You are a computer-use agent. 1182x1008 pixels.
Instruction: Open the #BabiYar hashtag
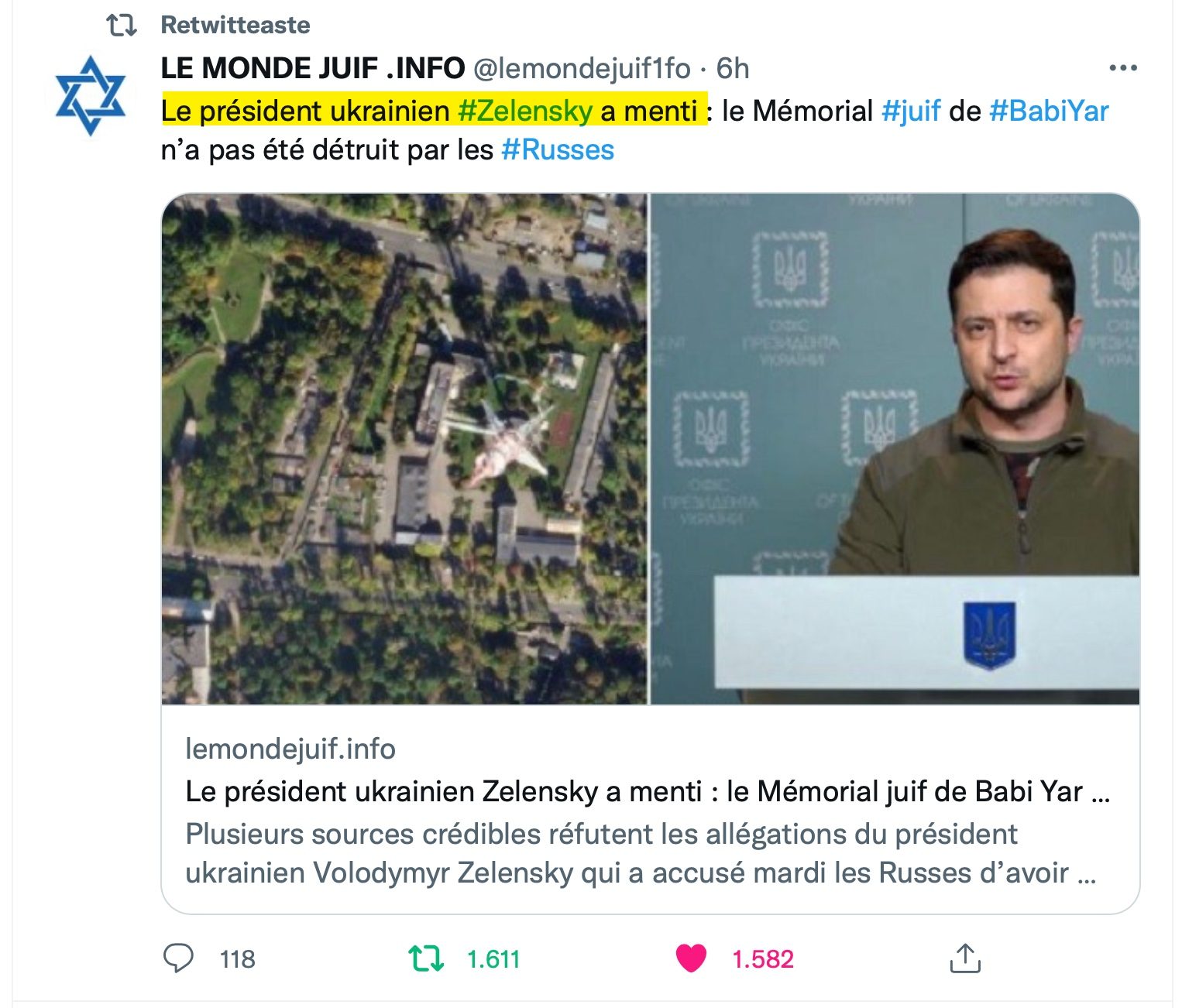[x=1049, y=111]
